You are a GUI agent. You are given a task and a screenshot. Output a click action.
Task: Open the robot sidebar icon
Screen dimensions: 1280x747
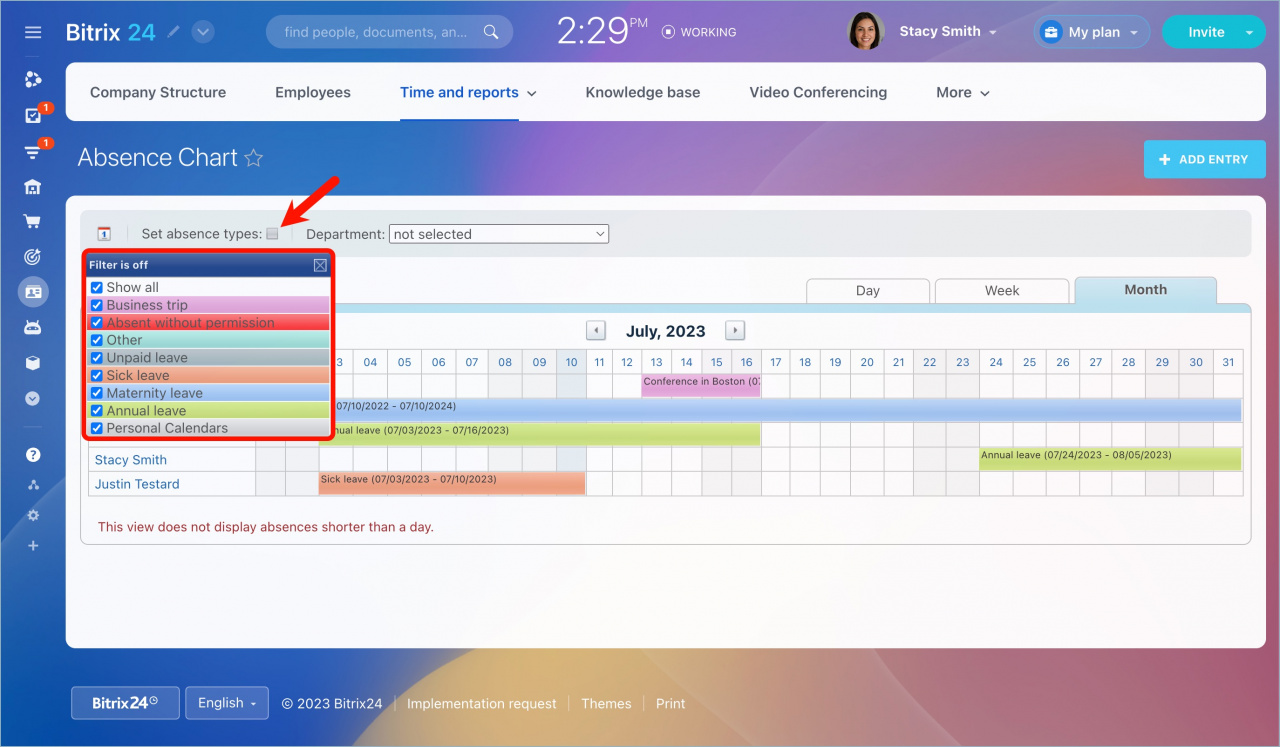point(33,327)
